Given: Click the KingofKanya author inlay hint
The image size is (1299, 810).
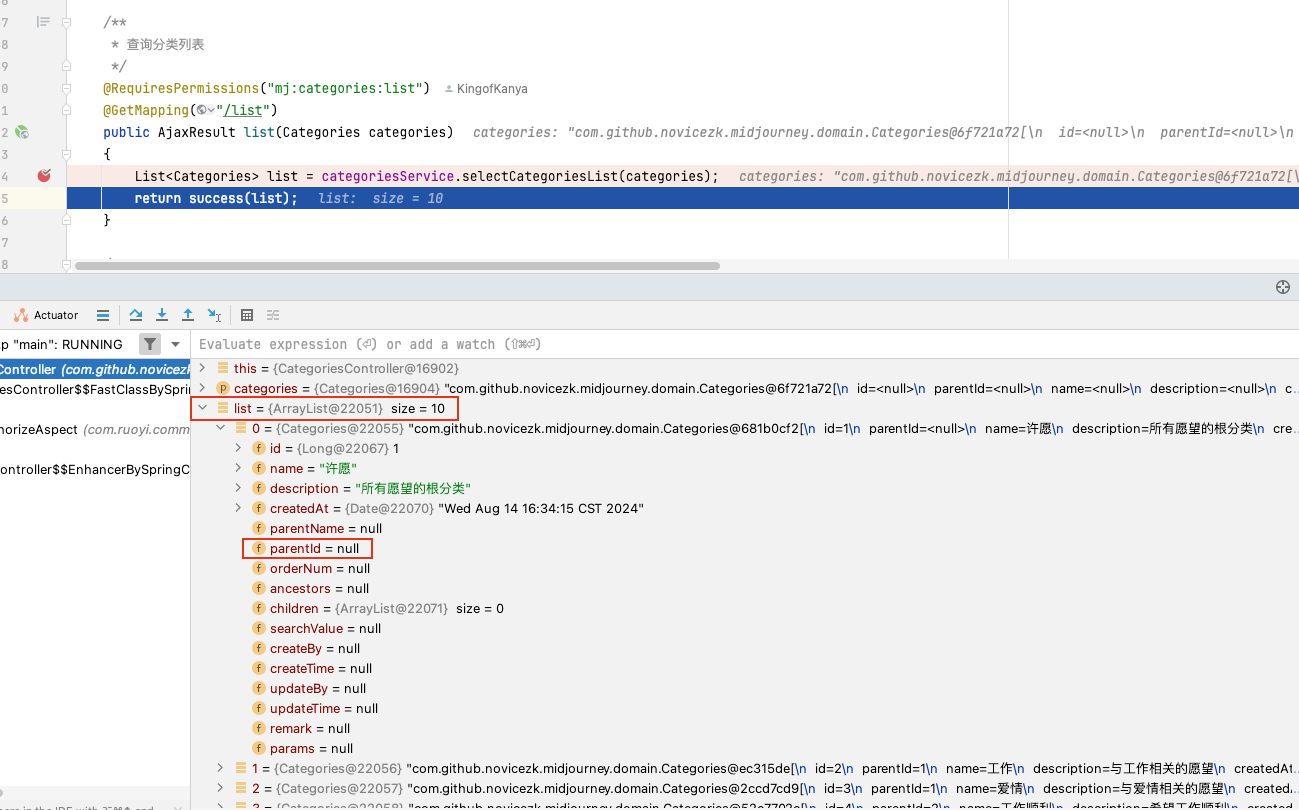Looking at the screenshot, I should coord(485,89).
